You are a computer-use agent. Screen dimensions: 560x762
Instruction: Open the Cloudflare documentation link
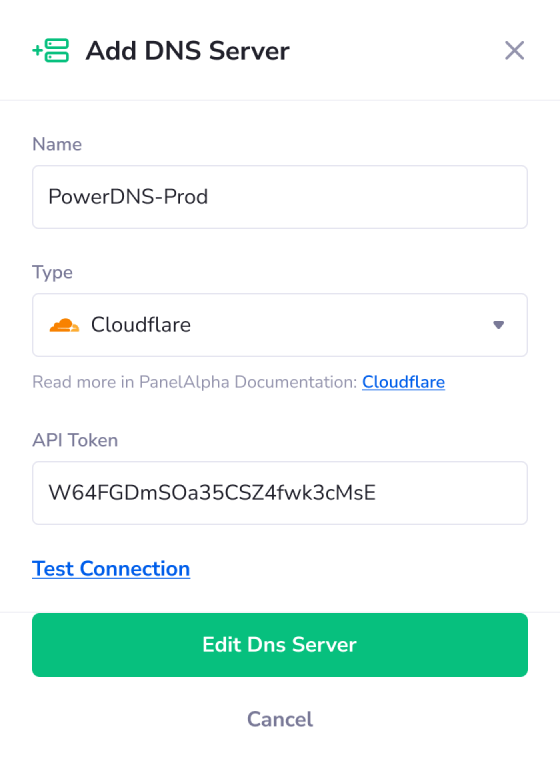pyautogui.click(x=403, y=382)
